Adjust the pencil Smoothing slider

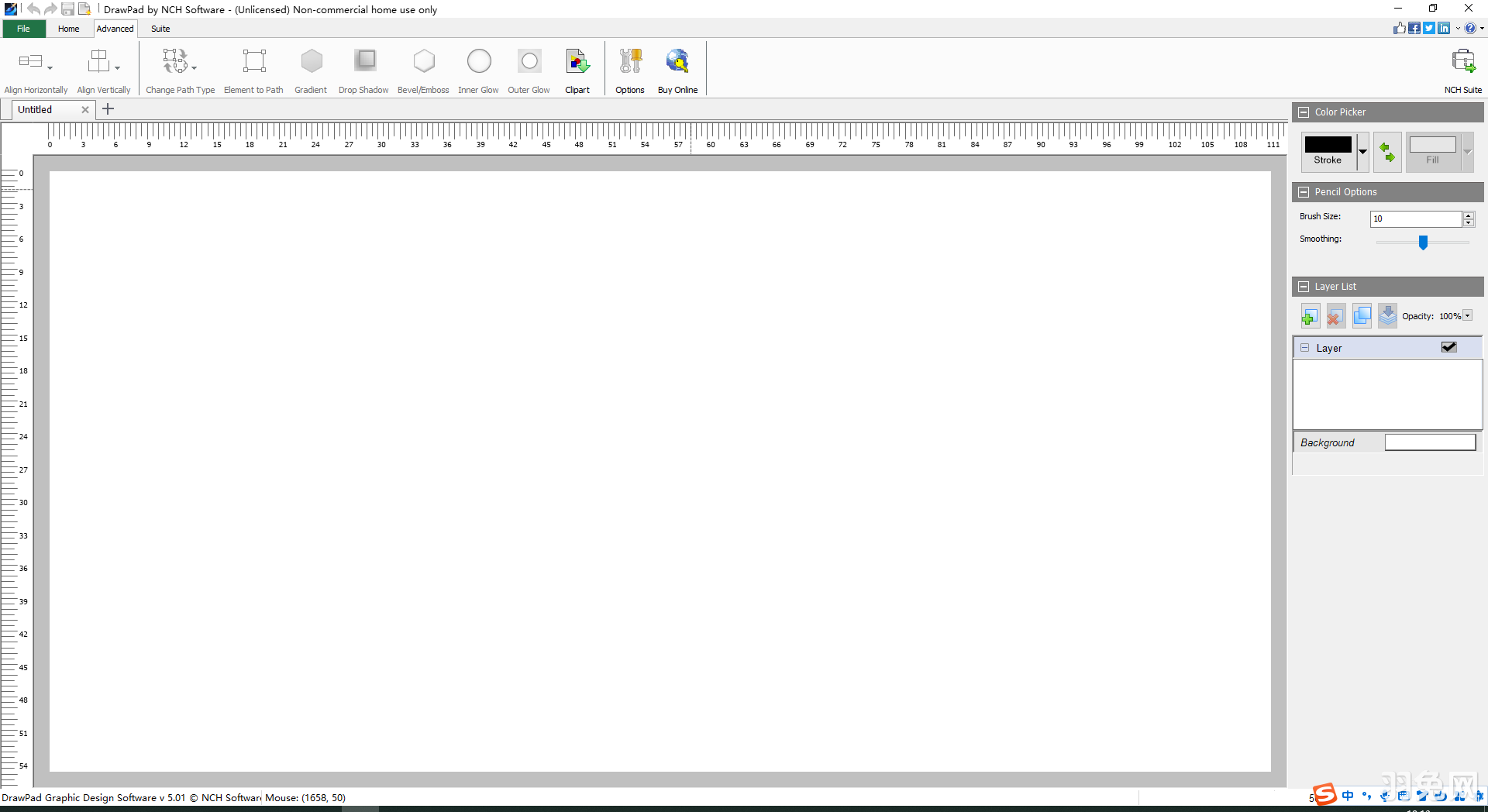(1423, 243)
